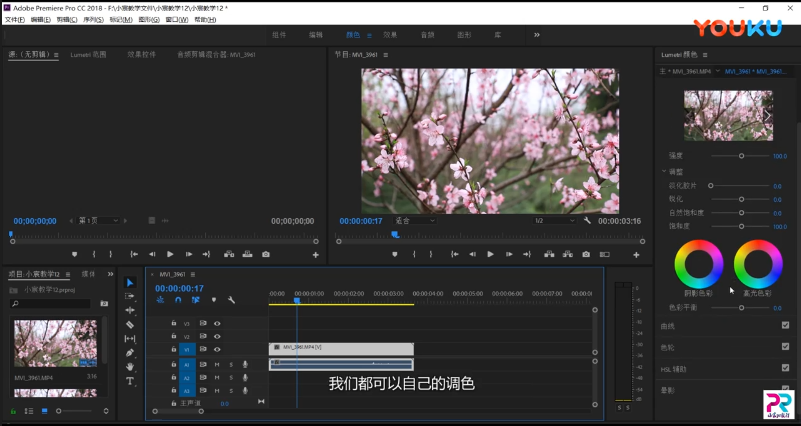Step forward one frame in Program monitor

509,254
